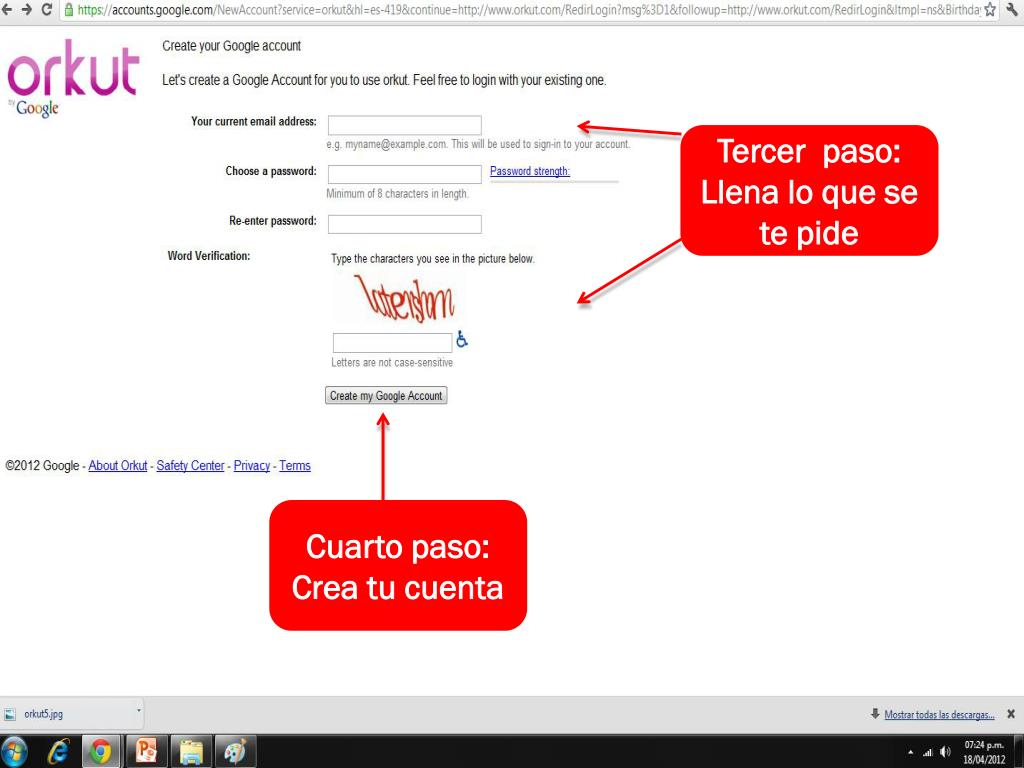The height and width of the screenshot is (768, 1024).
Task: Open the downloaded orkut5.jpg file
Action: click(x=43, y=714)
